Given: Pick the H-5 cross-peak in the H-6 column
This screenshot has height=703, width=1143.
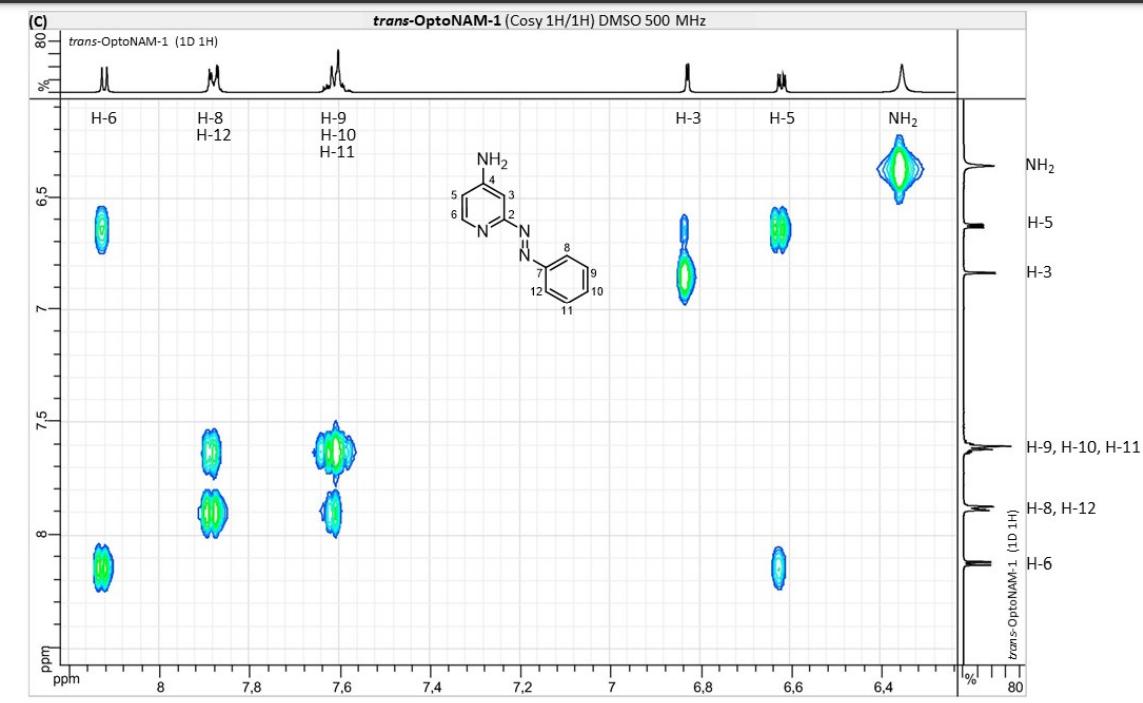Looking at the screenshot, I should (x=102, y=229).
